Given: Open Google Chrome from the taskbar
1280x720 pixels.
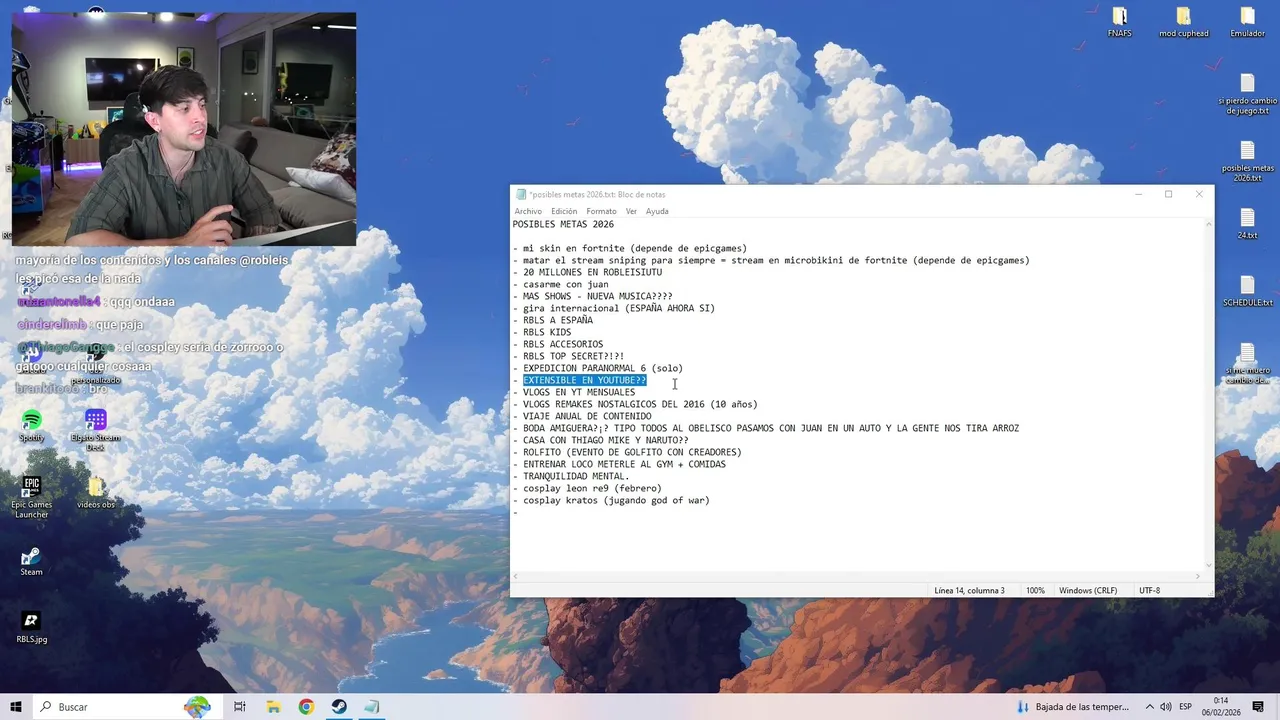Looking at the screenshot, I should coord(306,706).
